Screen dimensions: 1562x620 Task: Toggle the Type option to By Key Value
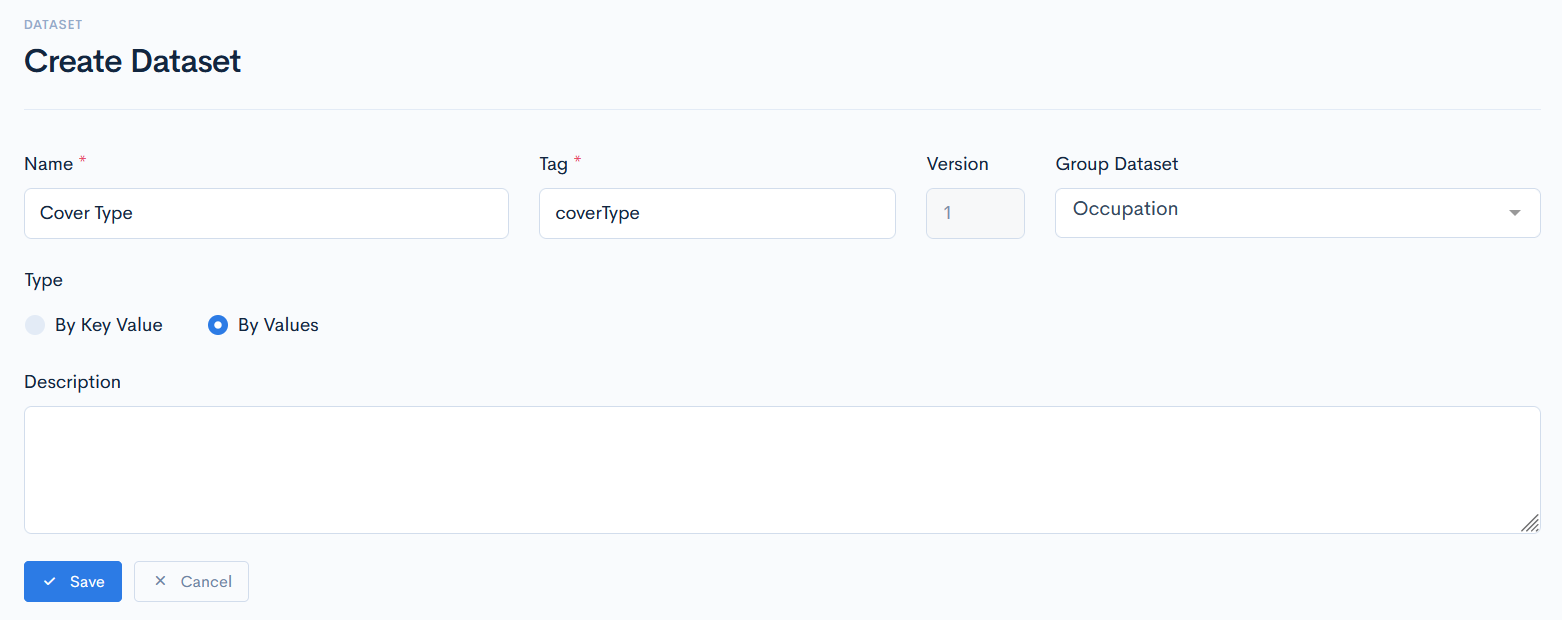(35, 324)
